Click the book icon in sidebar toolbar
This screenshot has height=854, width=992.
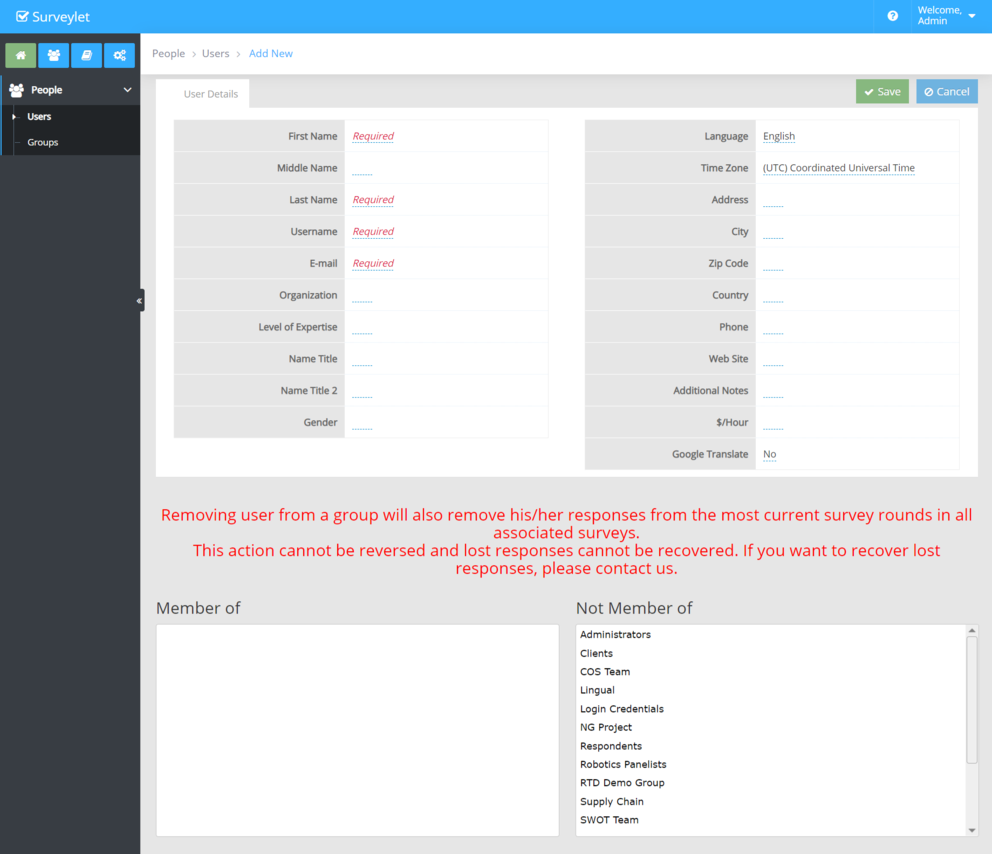click(x=86, y=55)
